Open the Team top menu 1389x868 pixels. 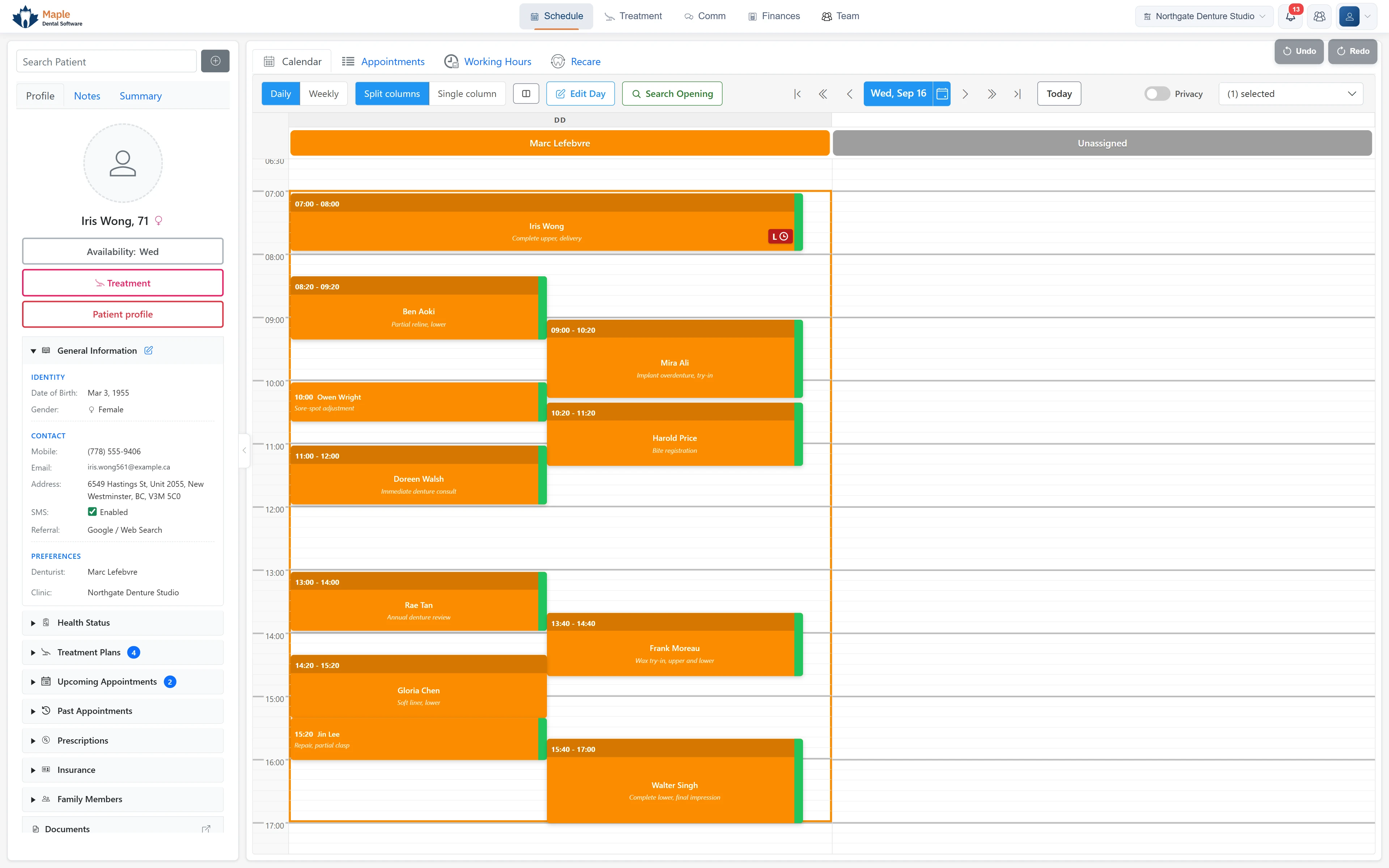click(840, 16)
